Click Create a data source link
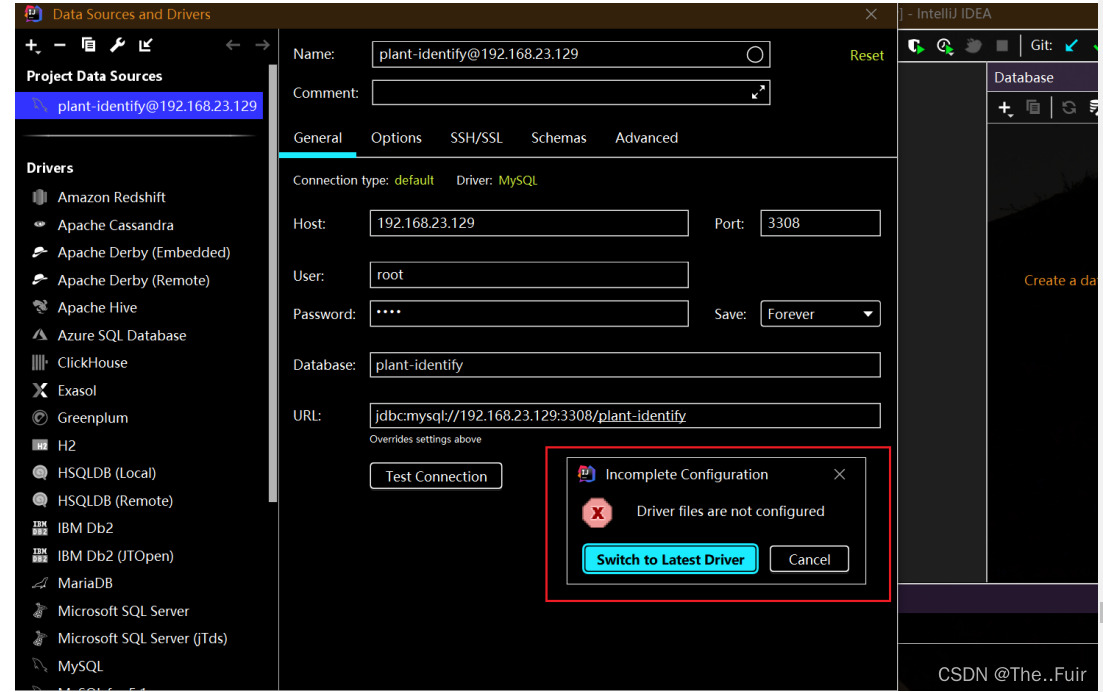The height and width of the screenshot is (692, 1103). point(1060,281)
